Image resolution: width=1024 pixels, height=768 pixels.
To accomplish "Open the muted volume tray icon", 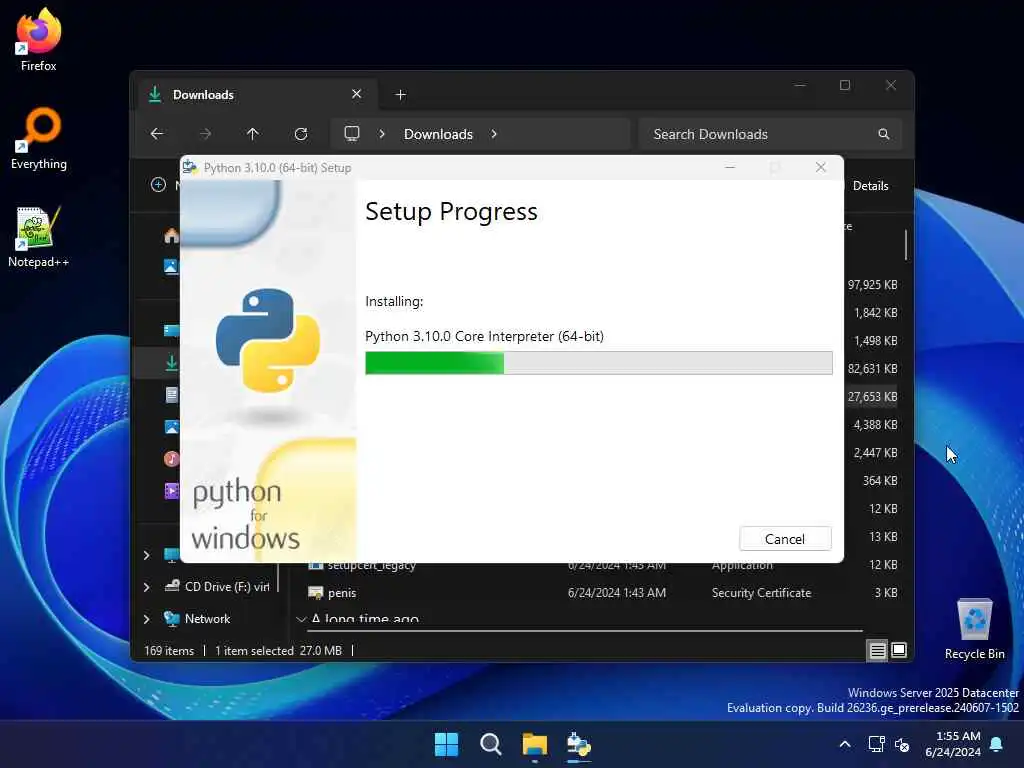I will click(902, 744).
